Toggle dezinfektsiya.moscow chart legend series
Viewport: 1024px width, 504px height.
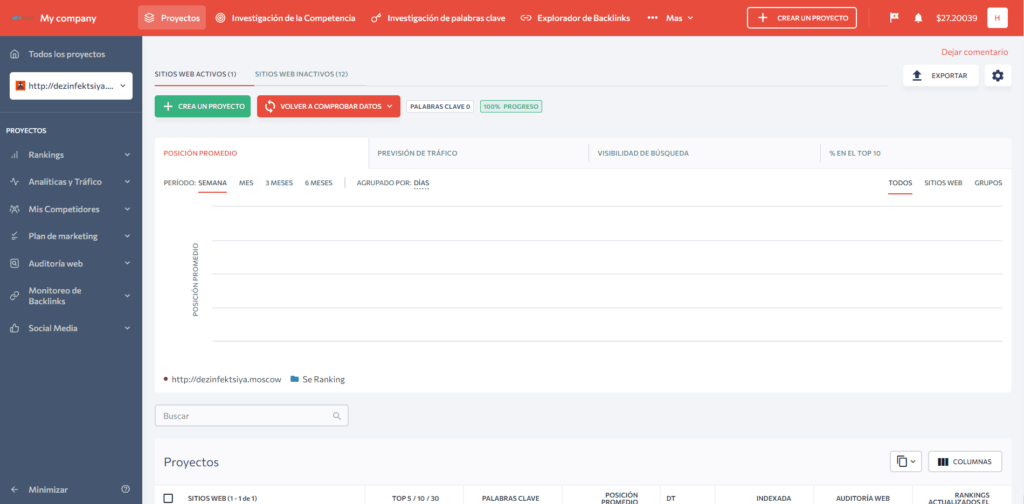click(220, 379)
